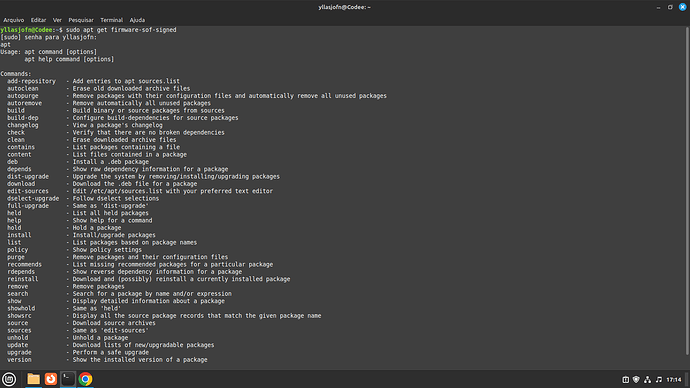Minimize the terminal window
The image size is (690, 388).
pyautogui.click(x=658, y=7)
